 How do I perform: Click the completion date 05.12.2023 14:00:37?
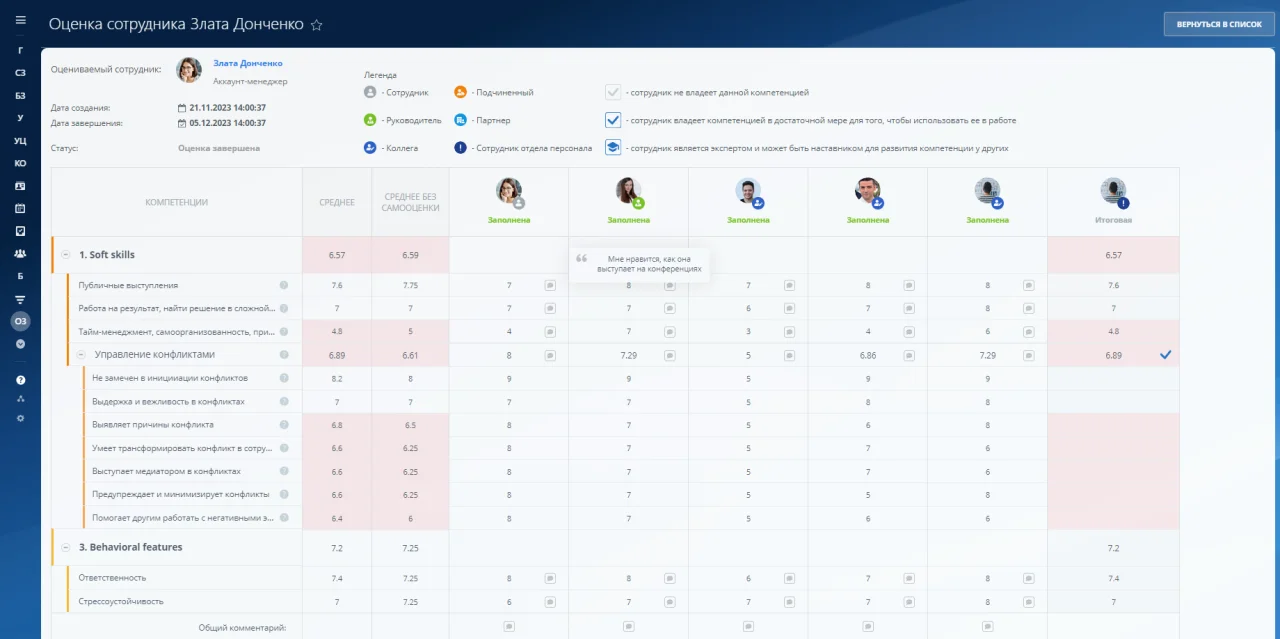coord(227,123)
